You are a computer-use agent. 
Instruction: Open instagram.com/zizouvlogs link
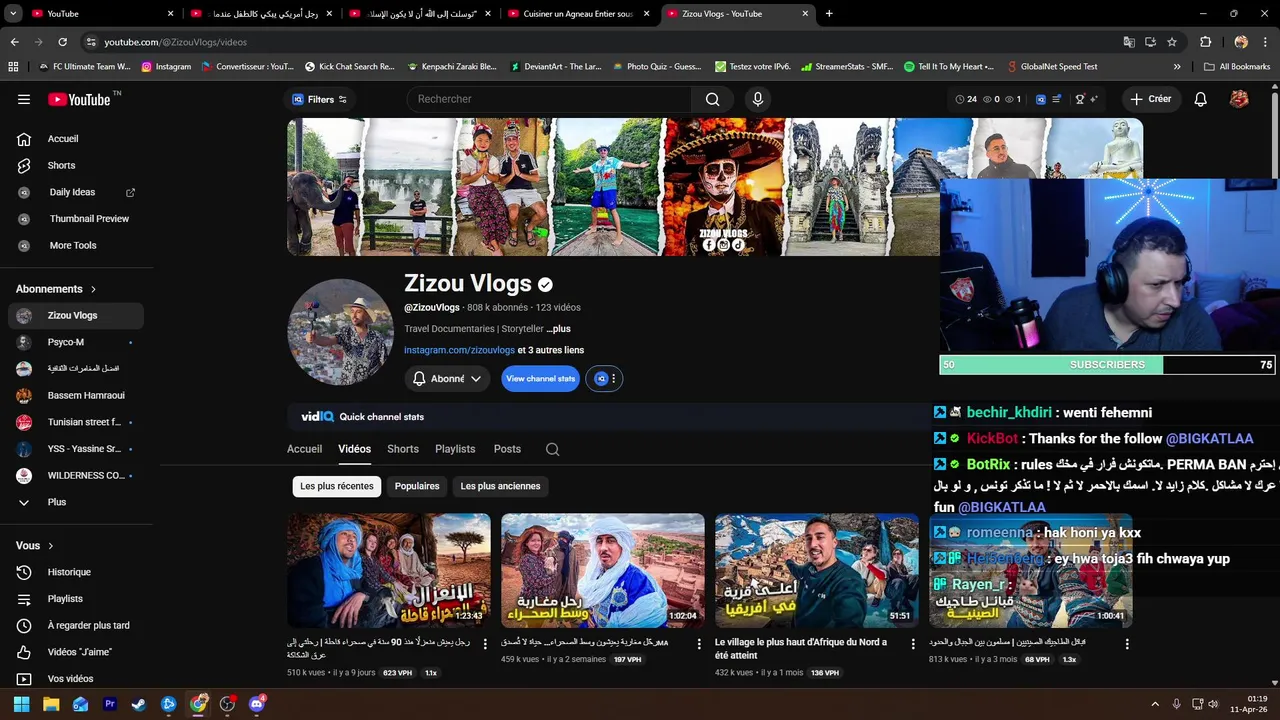pos(459,350)
